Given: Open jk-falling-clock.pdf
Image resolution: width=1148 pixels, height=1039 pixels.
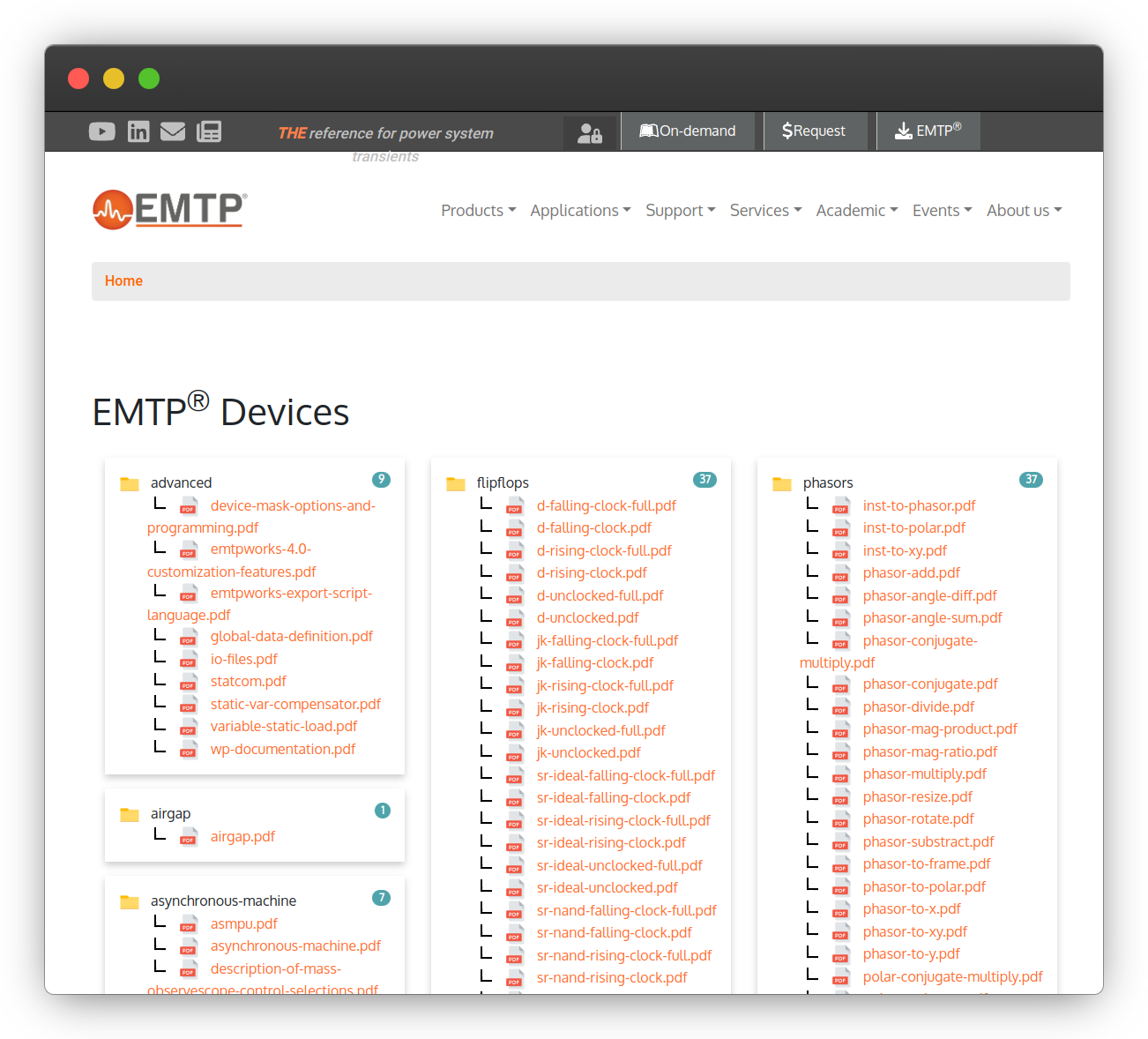Looking at the screenshot, I should coord(595,663).
